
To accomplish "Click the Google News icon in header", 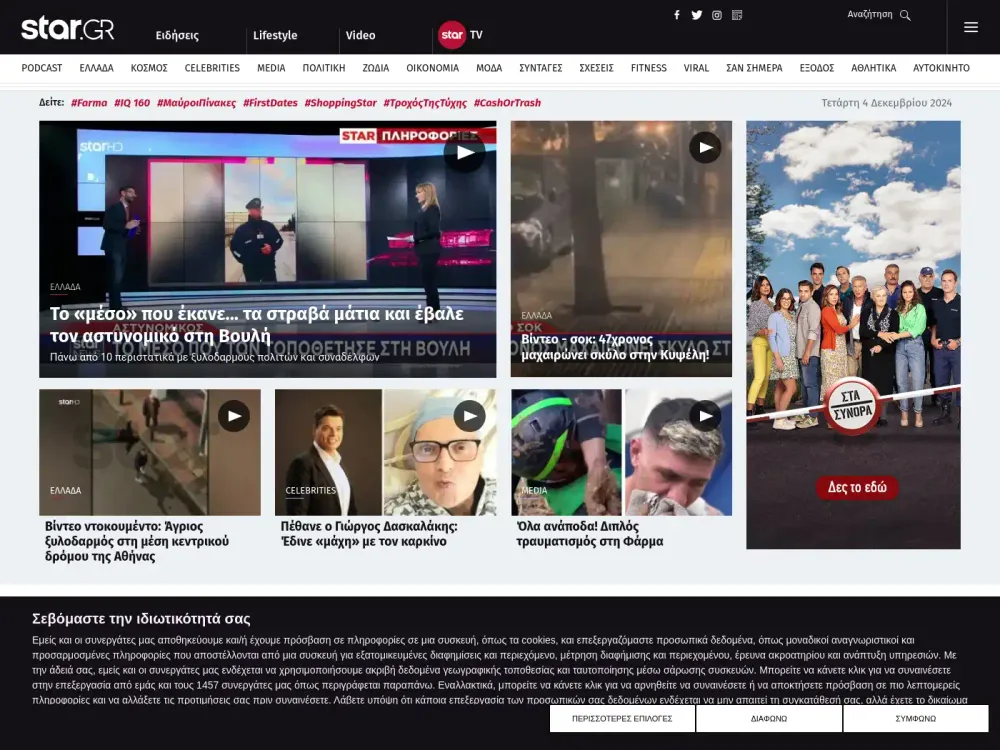I will click(x=737, y=15).
